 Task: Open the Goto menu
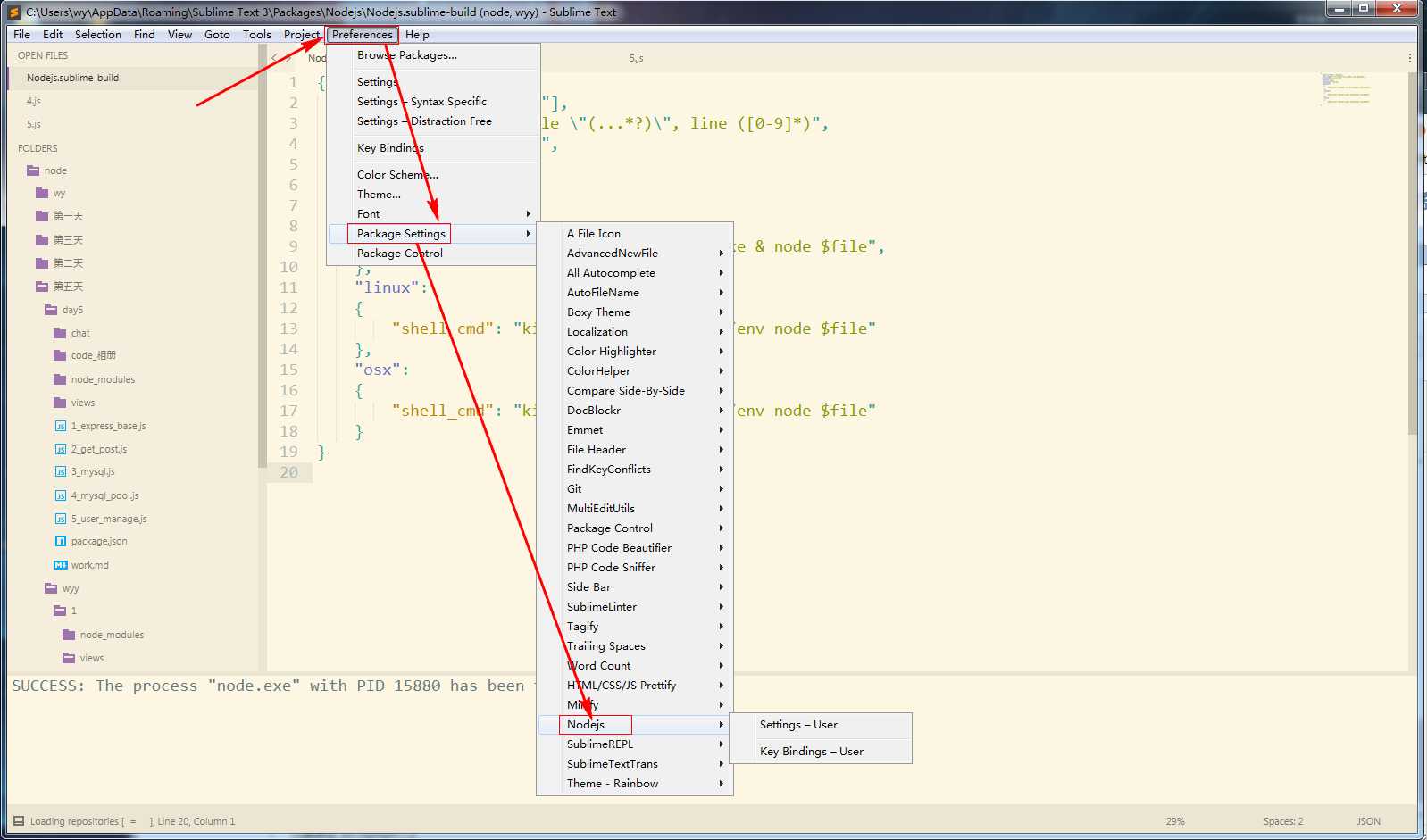point(217,35)
